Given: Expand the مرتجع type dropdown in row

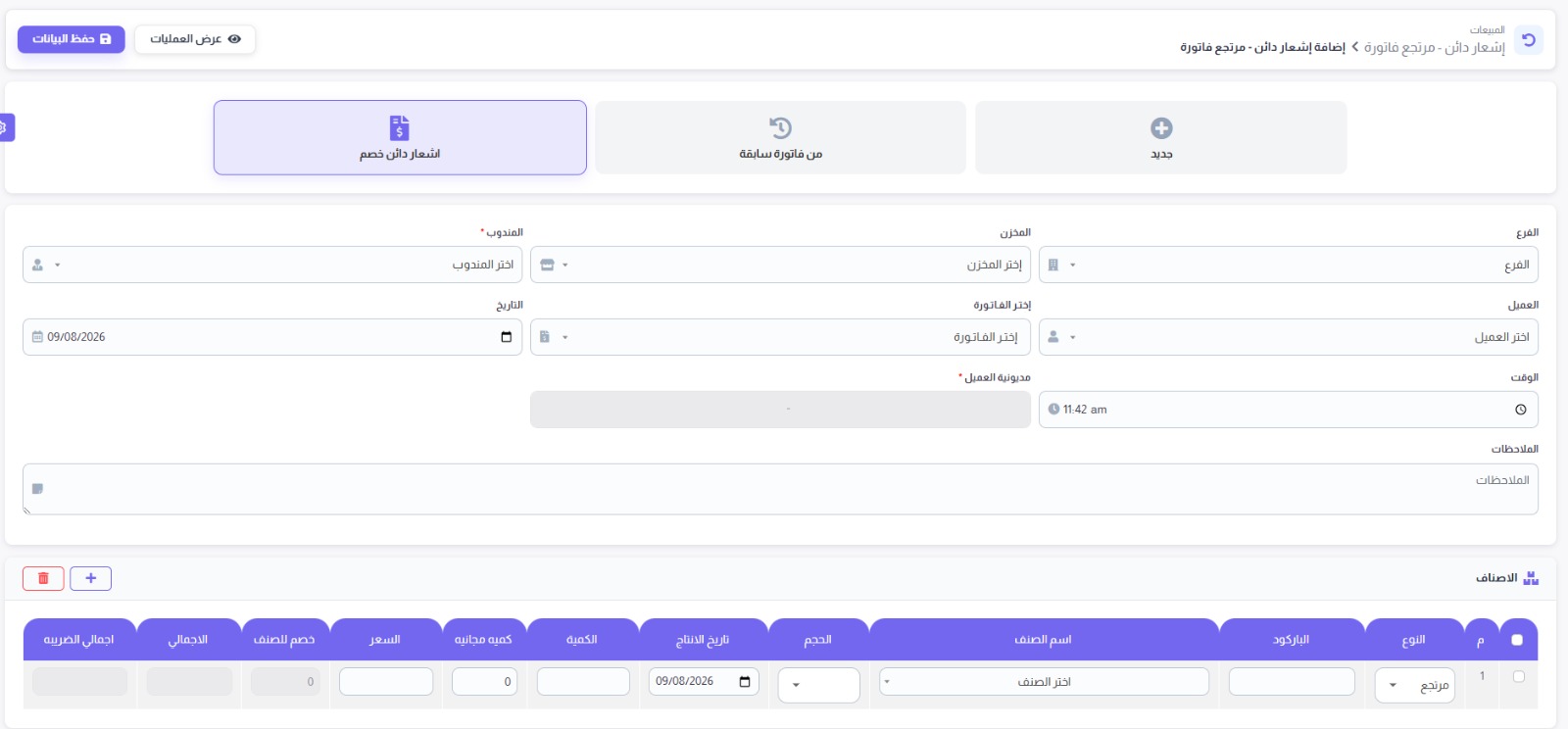Looking at the screenshot, I should (x=1414, y=685).
